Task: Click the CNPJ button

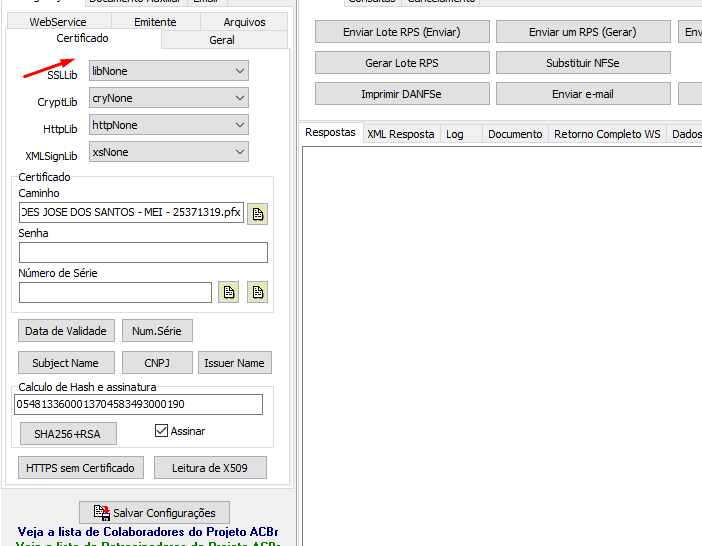Action: 157,363
